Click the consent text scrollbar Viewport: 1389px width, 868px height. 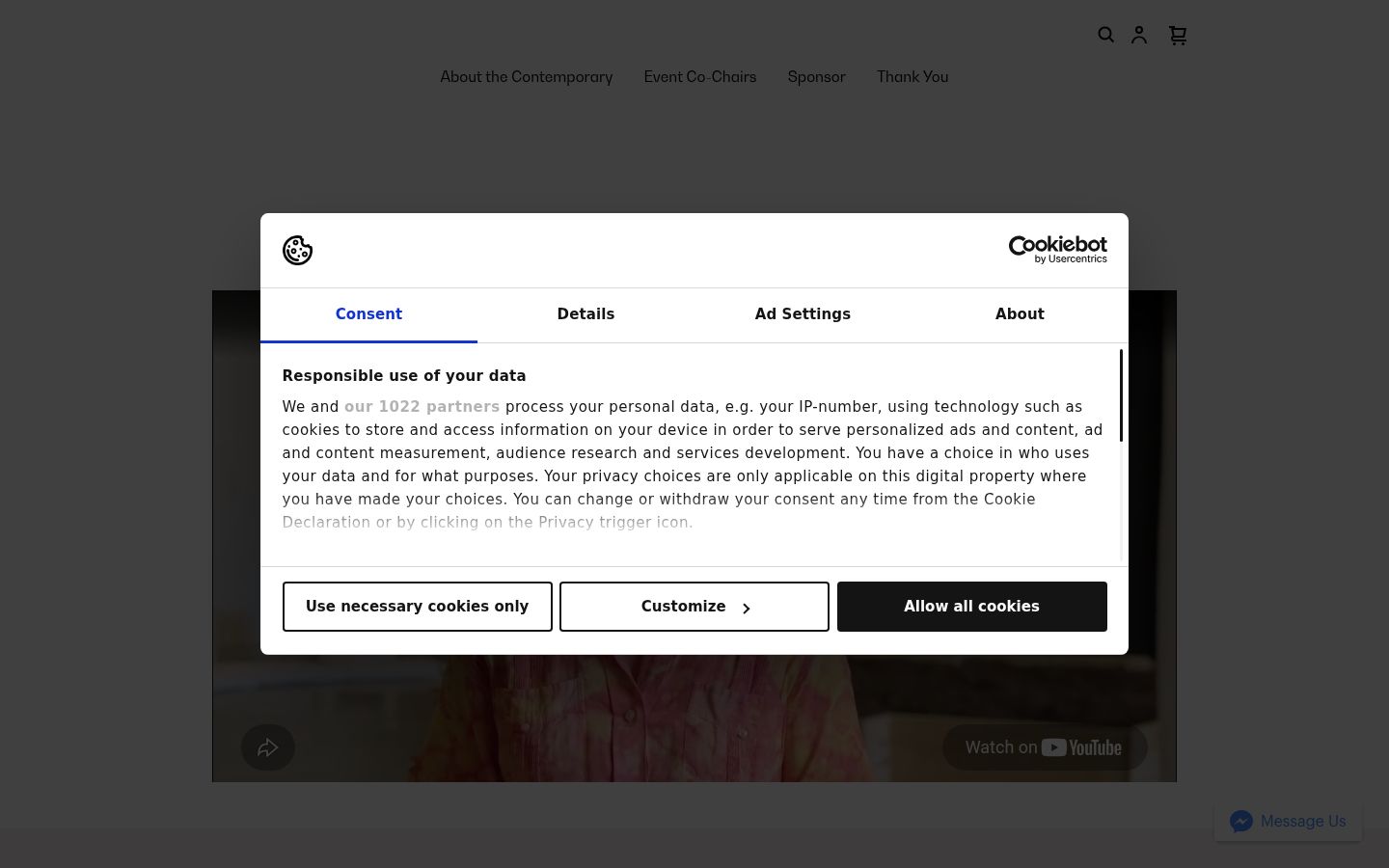click(1121, 395)
